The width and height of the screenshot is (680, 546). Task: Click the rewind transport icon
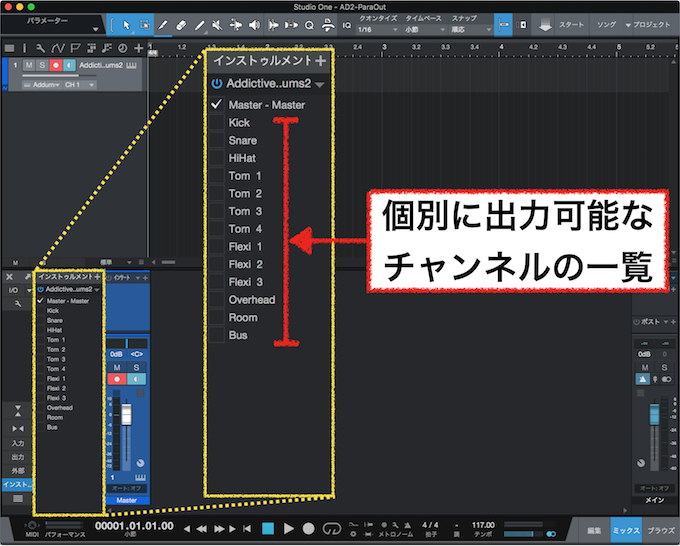(202, 529)
